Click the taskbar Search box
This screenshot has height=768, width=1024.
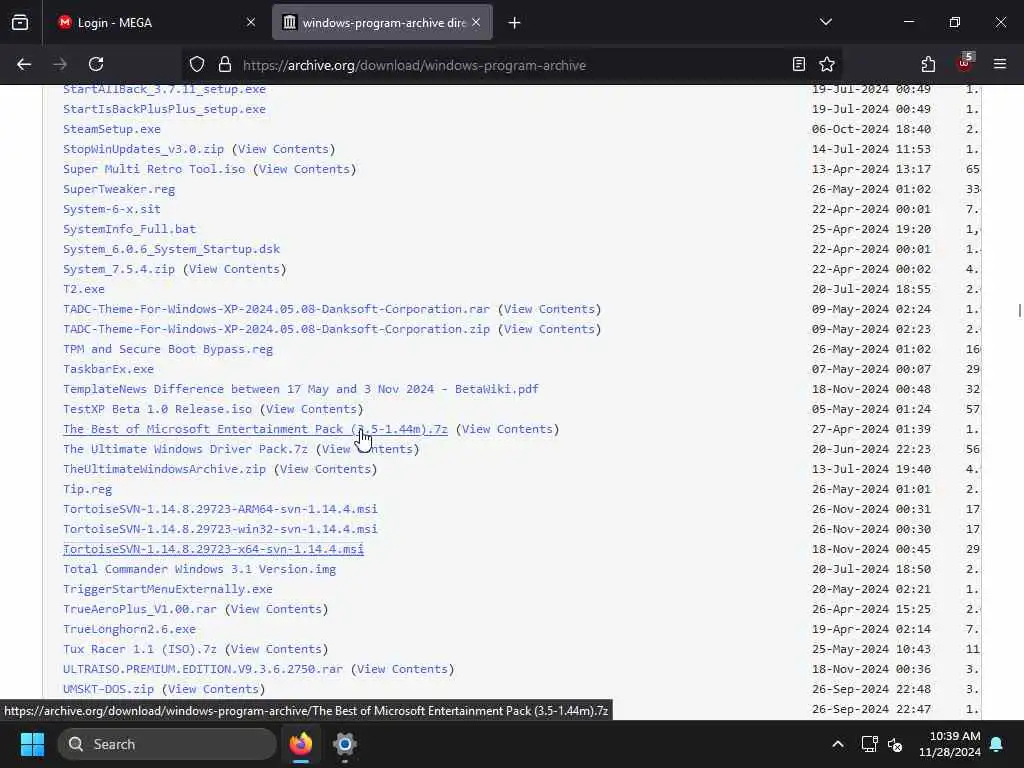[x=167, y=744]
